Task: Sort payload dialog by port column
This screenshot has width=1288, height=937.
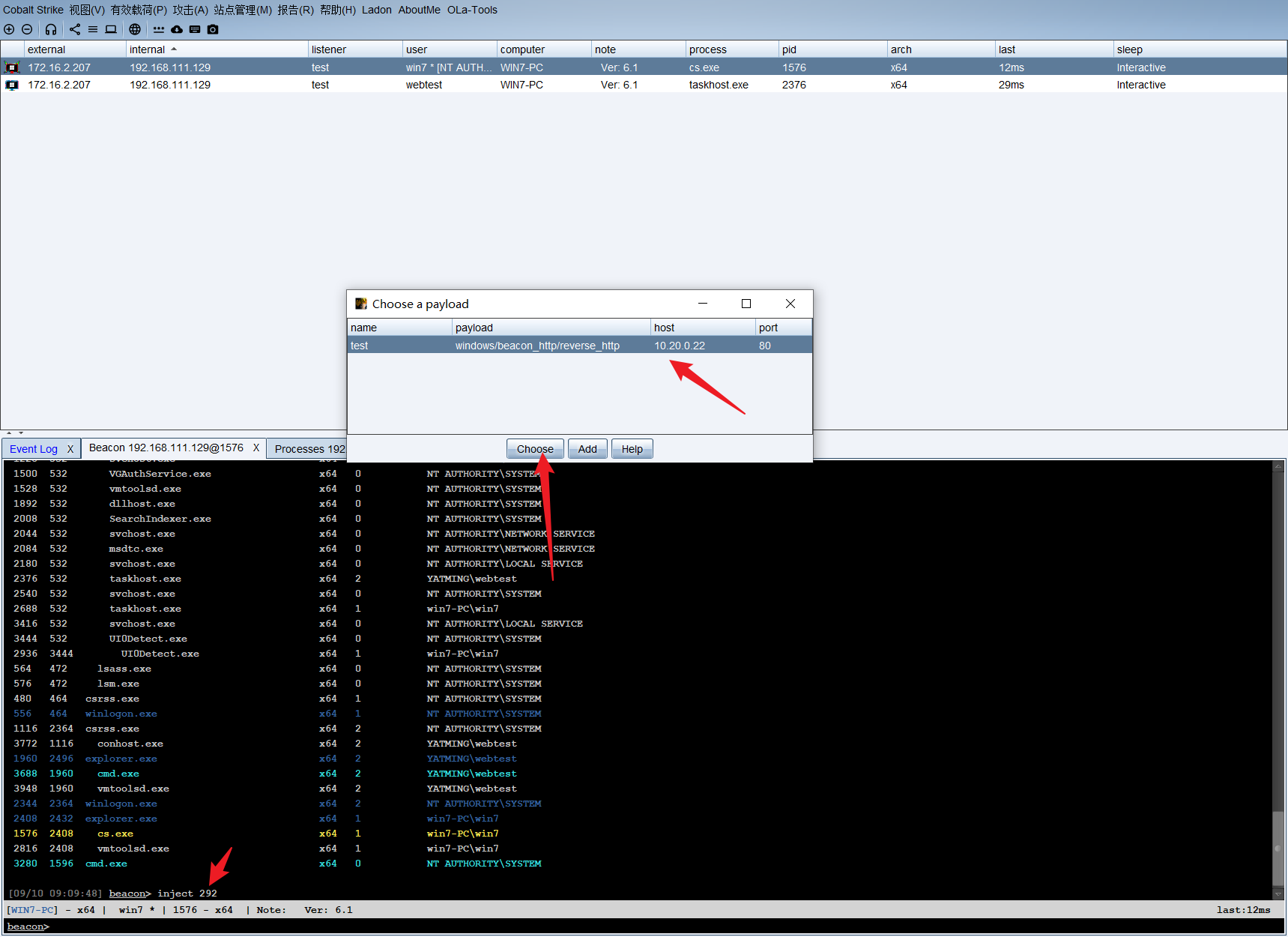Action: coord(784,328)
